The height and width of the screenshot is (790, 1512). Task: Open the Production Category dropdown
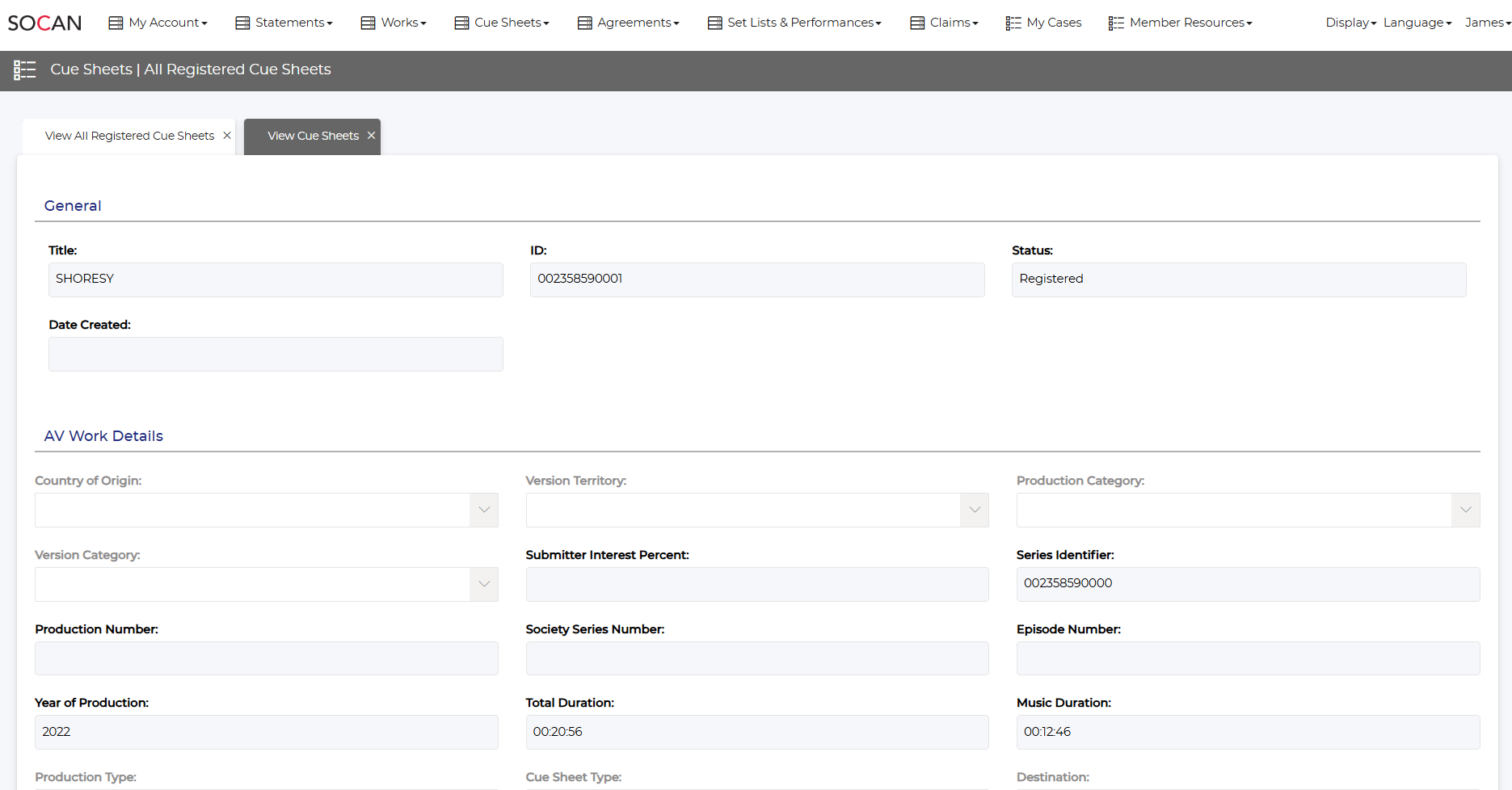[1465, 510]
